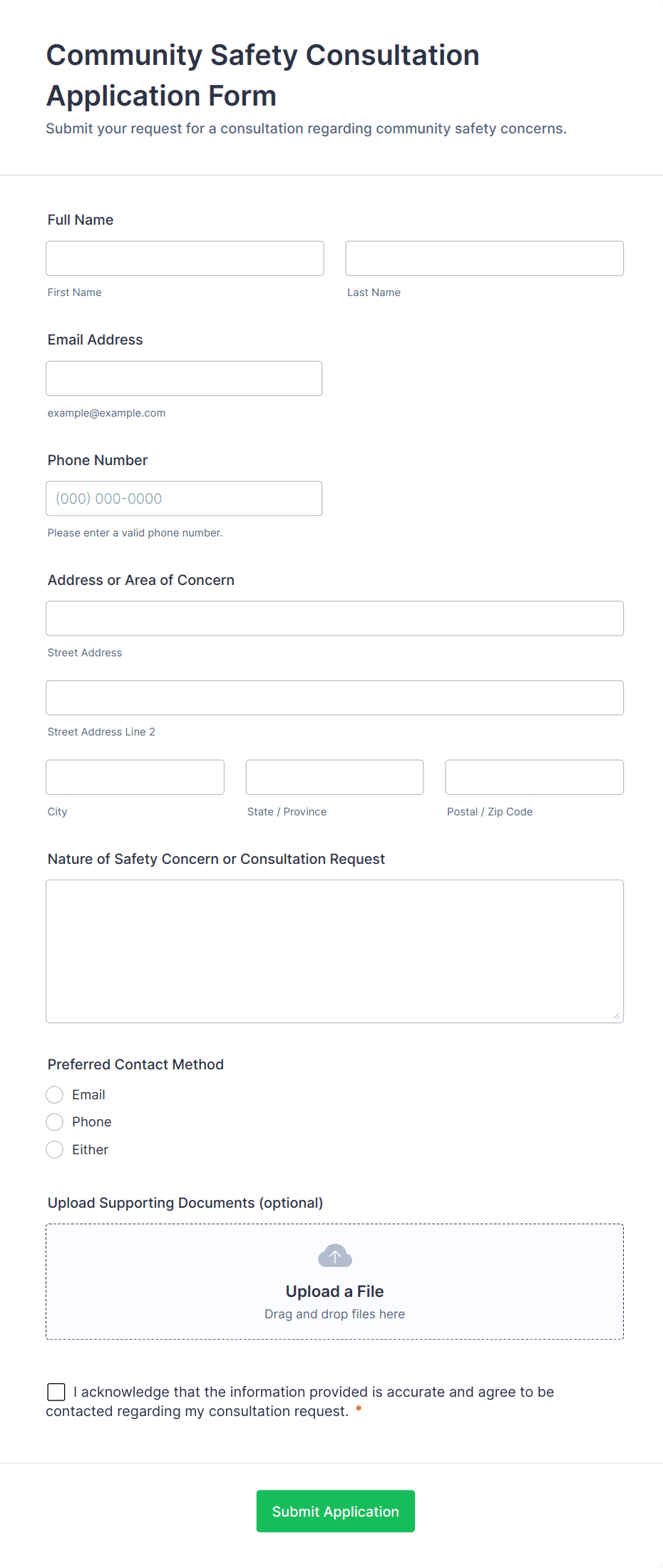Click the Nature of Safety Concern textarea
This screenshot has width=663, height=1568.
(x=335, y=952)
